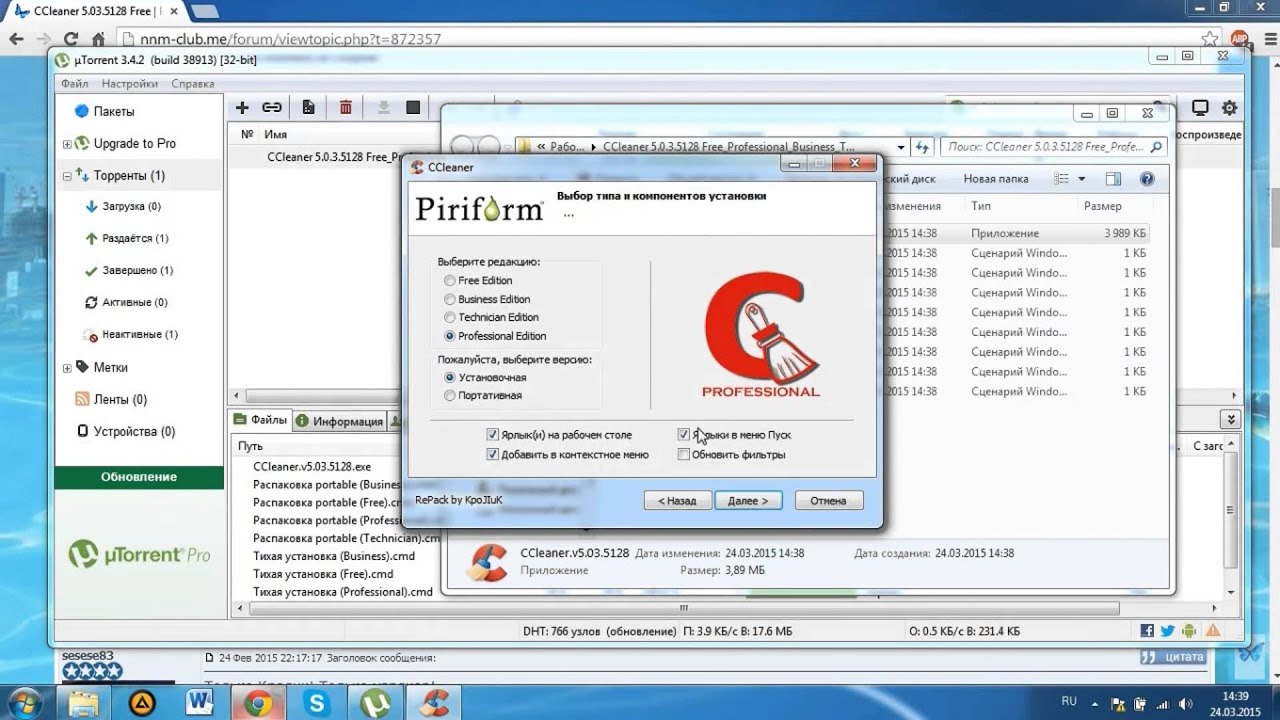Screen dimensions: 1280x720
Task: Click CCleaner.v5.03.5128.exe in files list
Action: coord(312,467)
